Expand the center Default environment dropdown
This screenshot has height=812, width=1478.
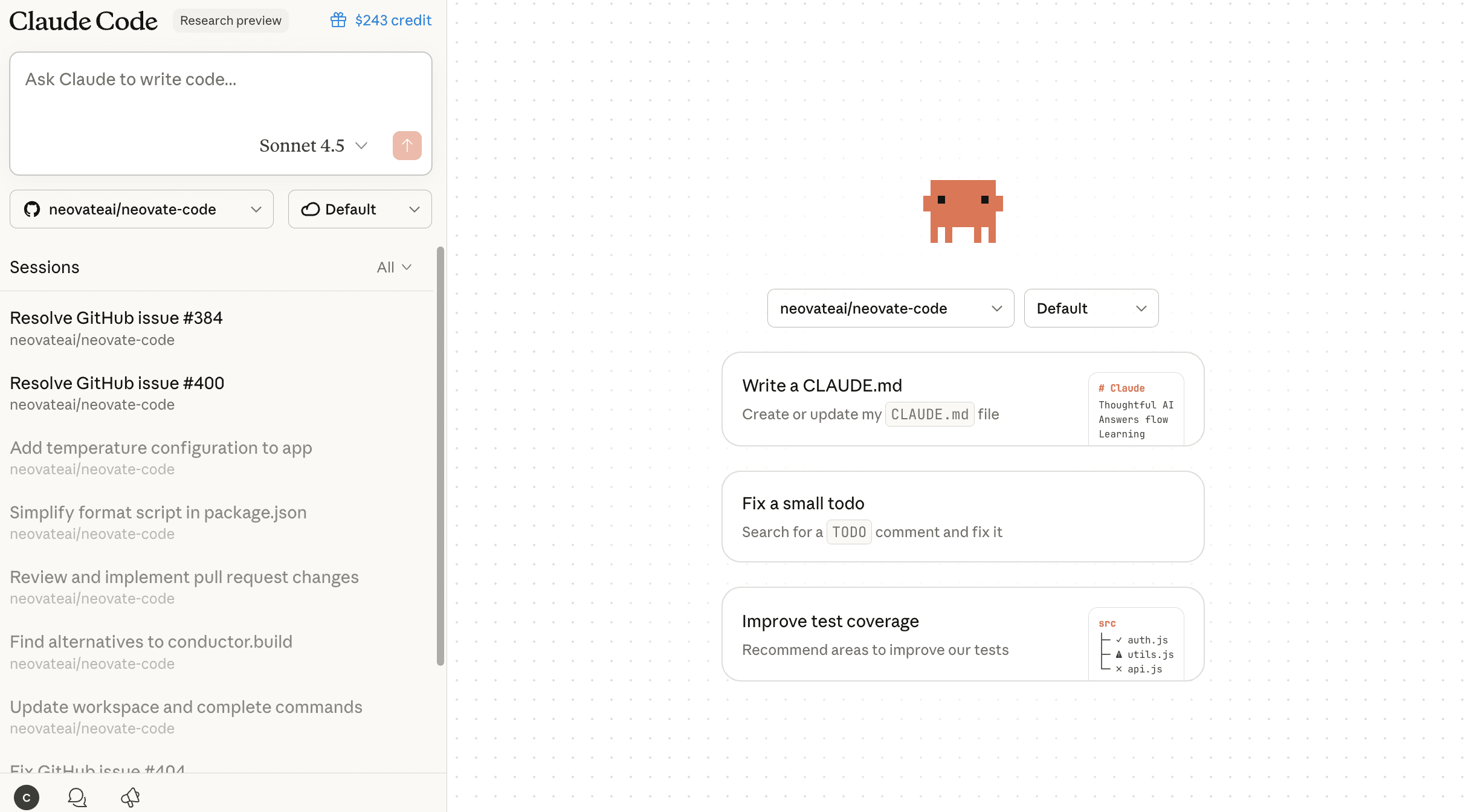click(x=1091, y=308)
